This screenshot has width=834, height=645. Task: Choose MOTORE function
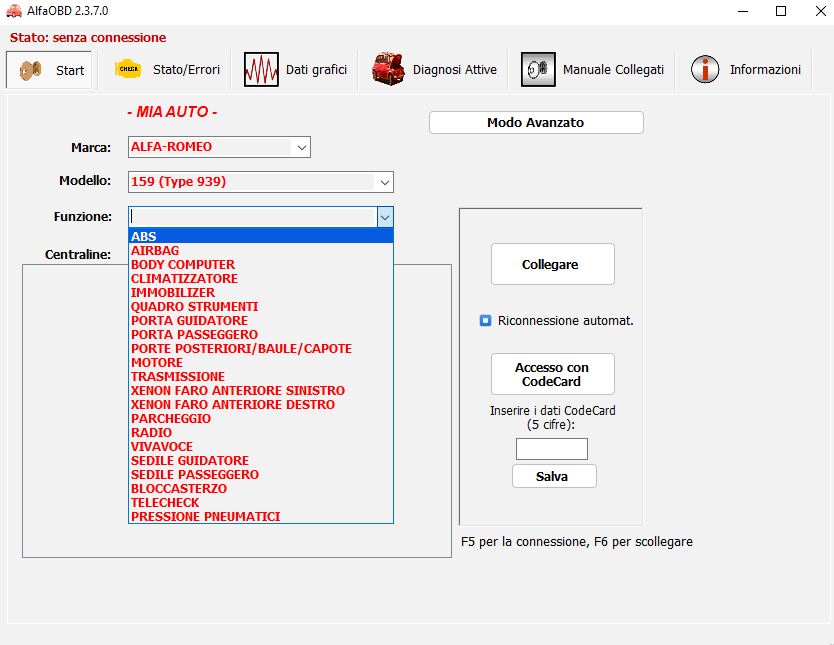(261, 363)
